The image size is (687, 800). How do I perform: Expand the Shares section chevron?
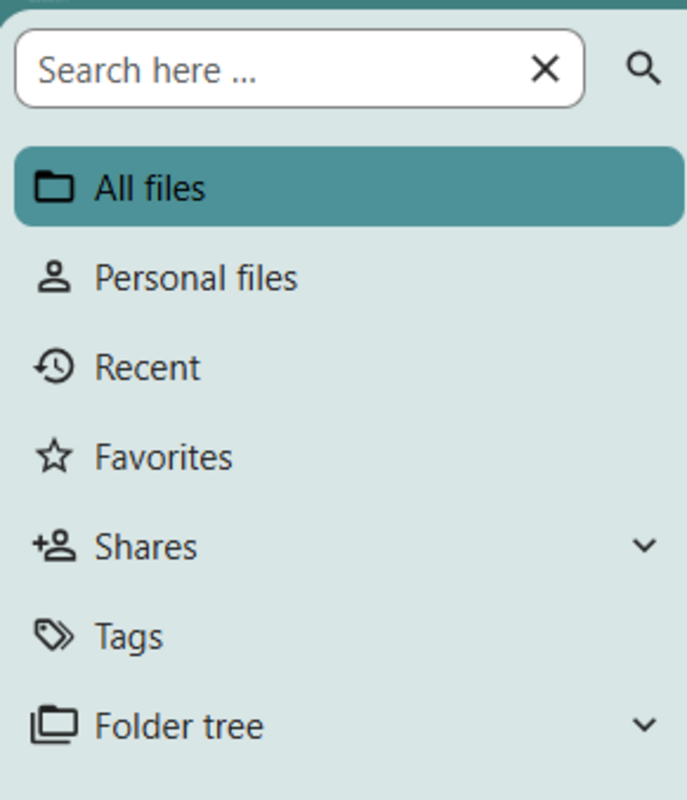pyautogui.click(x=645, y=546)
